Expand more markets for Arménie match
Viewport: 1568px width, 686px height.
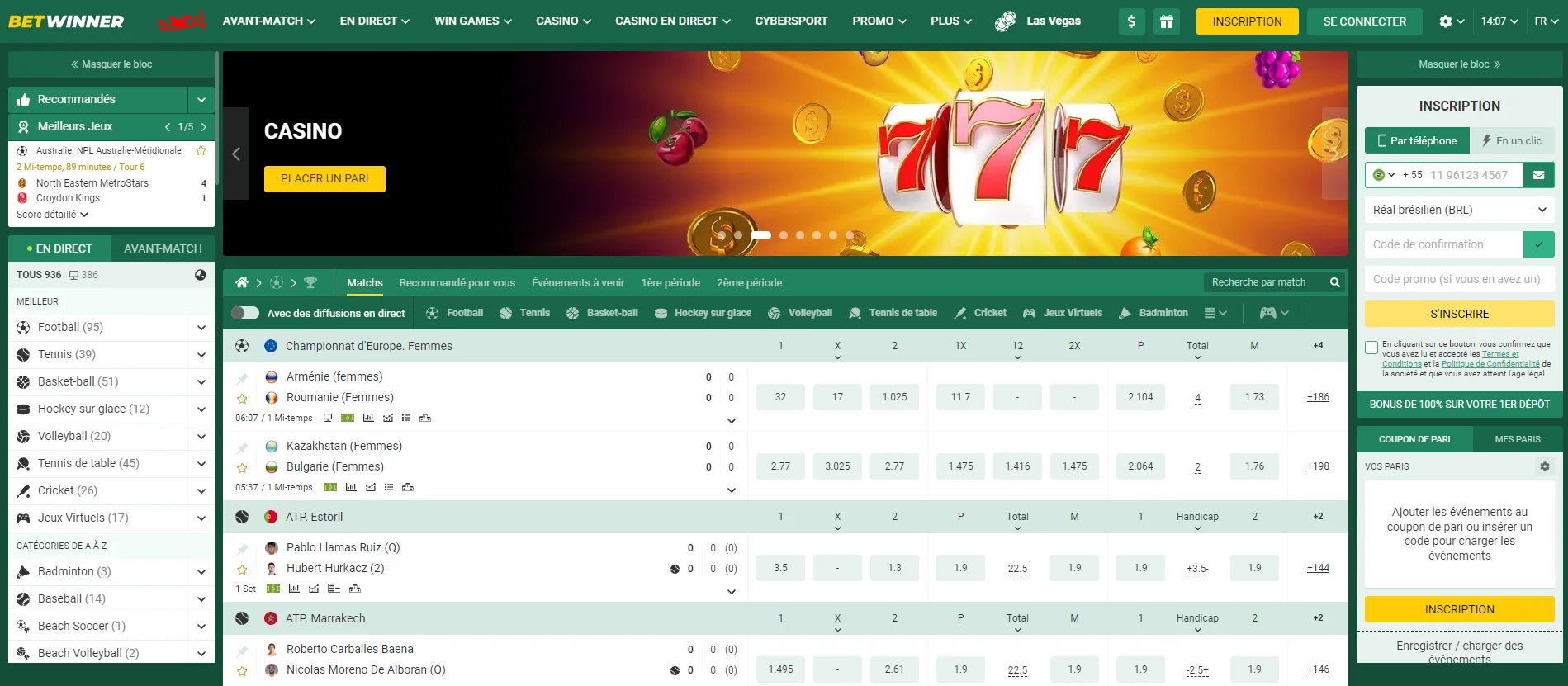click(x=732, y=421)
